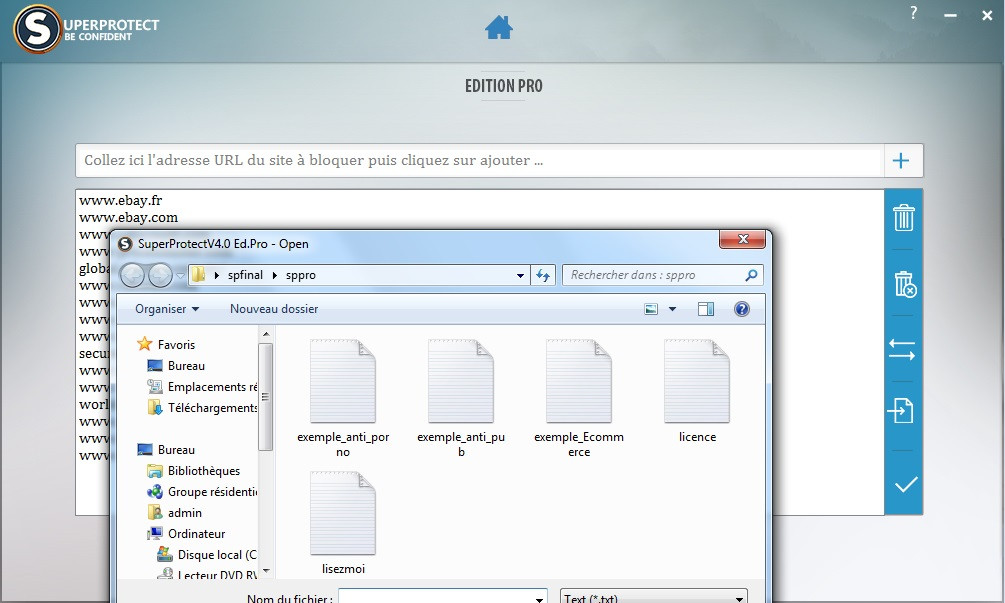Select the exemple_anti_porno file

pyautogui.click(x=343, y=398)
